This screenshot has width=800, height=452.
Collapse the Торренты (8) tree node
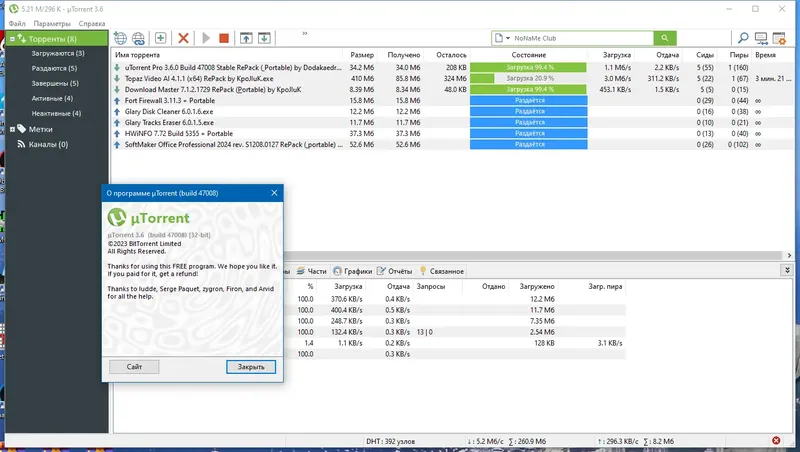[12, 39]
